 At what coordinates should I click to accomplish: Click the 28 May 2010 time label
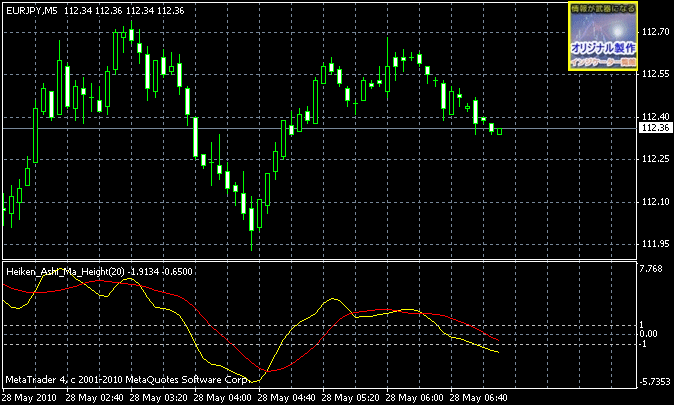point(29,398)
